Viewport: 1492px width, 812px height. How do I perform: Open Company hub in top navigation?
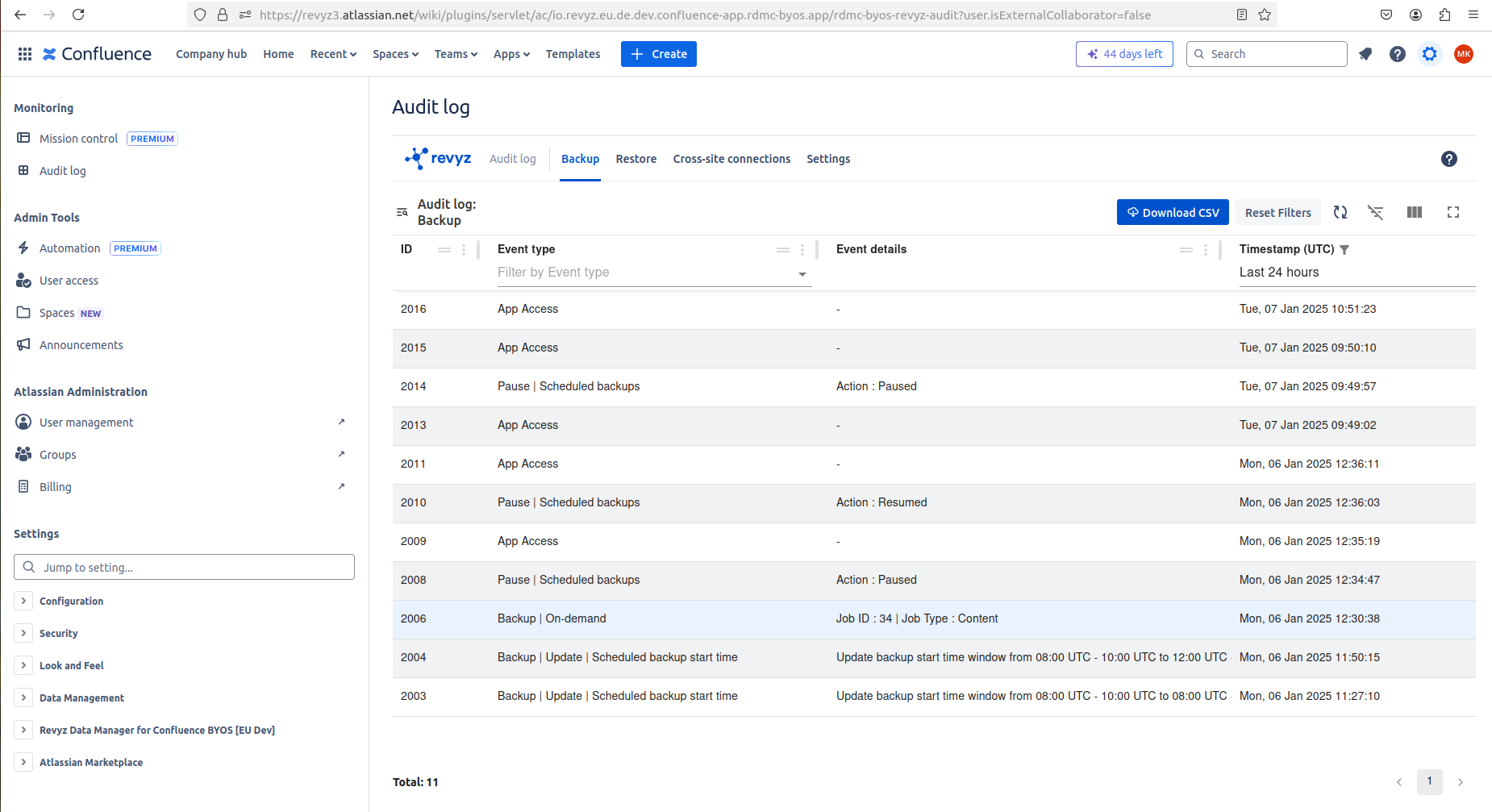pos(211,54)
